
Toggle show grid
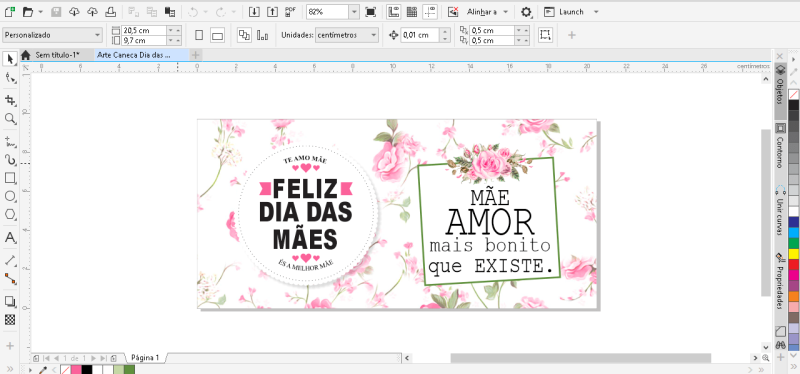(411, 12)
